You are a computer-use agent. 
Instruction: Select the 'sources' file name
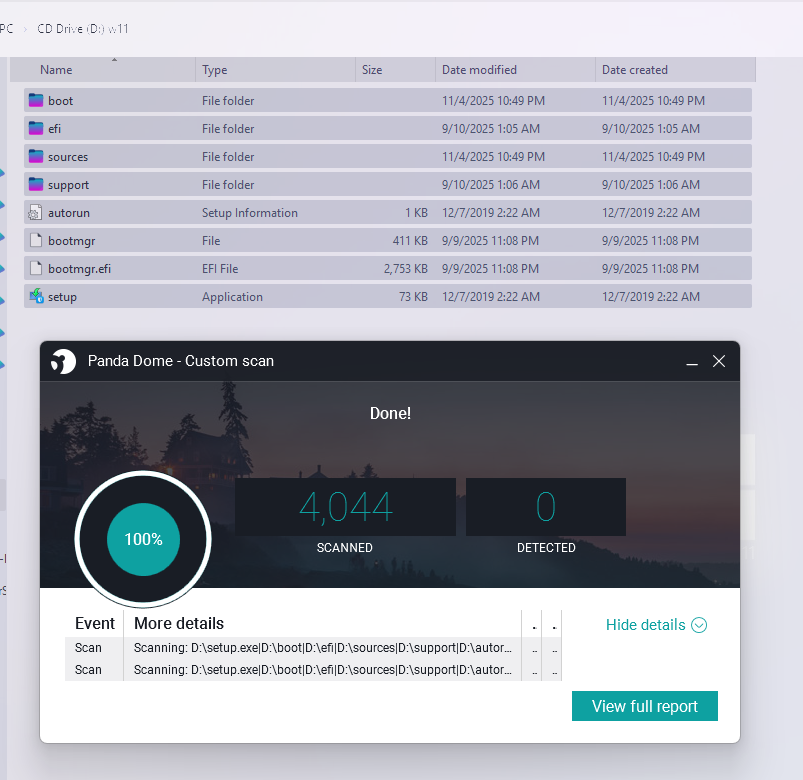(x=68, y=157)
